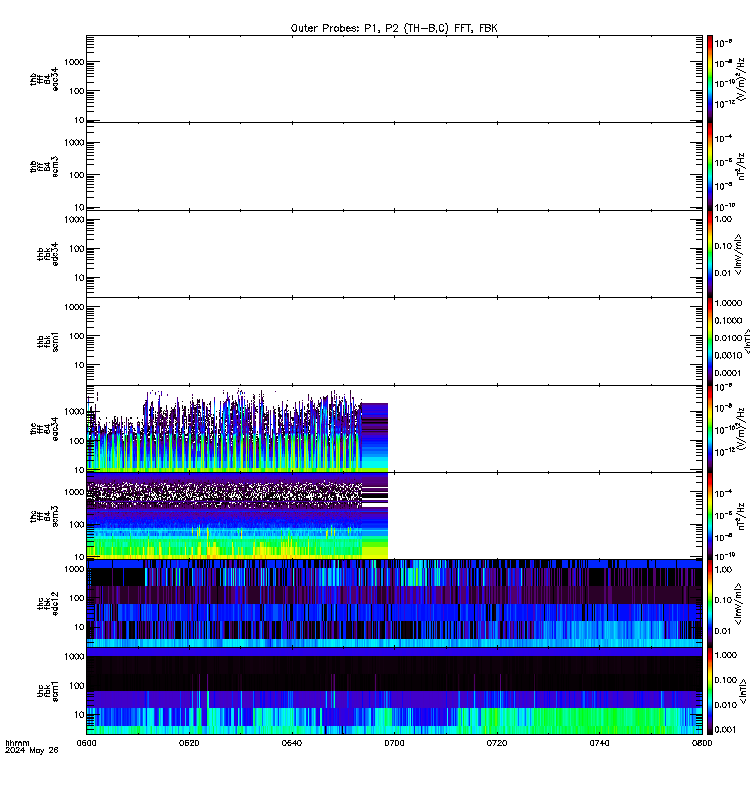This screenshot has width=750, height=800.
Task: Click the plot title "Outer Probes: P1, P2 (TH-B,C) FFT, FBK"
Action: pos(394,28)
